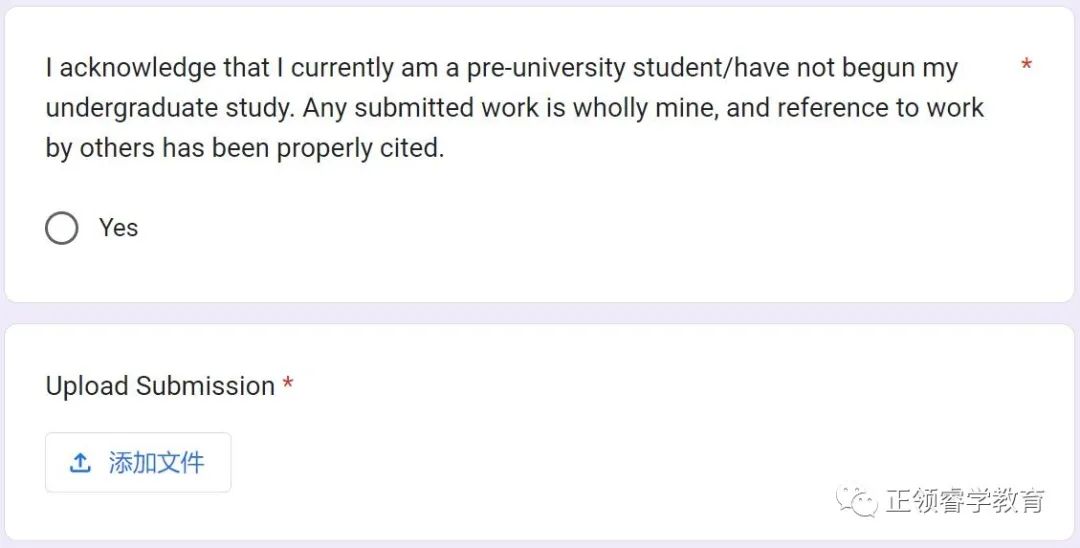Click the "Yes" option label text
This screenshot has height=548, width=1080.
pos(118,228)
